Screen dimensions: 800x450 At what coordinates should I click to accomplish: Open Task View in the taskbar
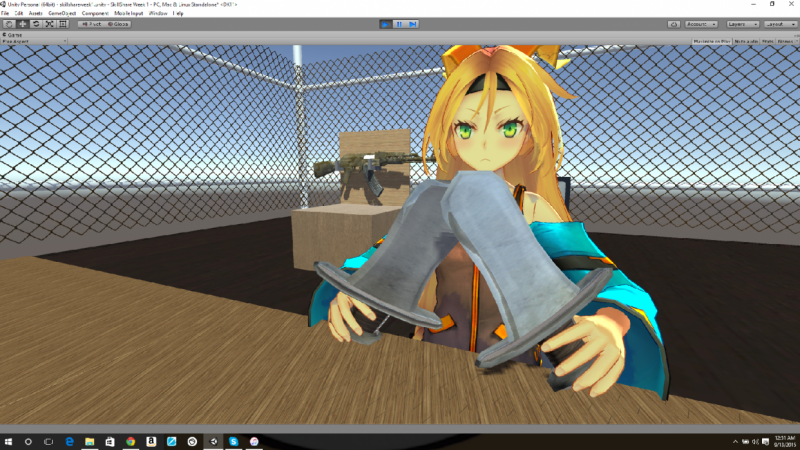click(48, 442)
